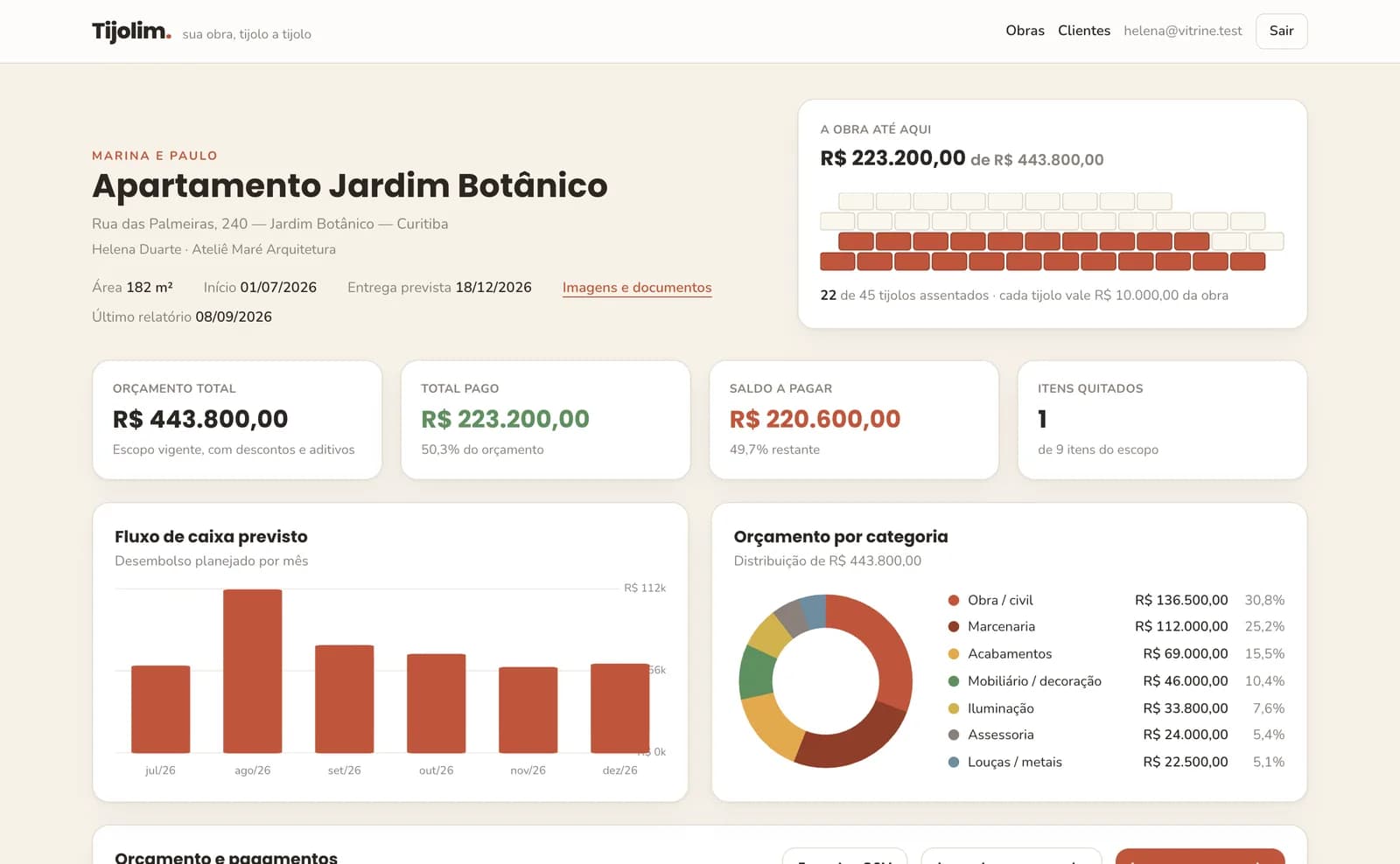Screen dimensions: 1400x864
Task: Click the Mobiliário / decoração legend label
Action: point(1034,681)
